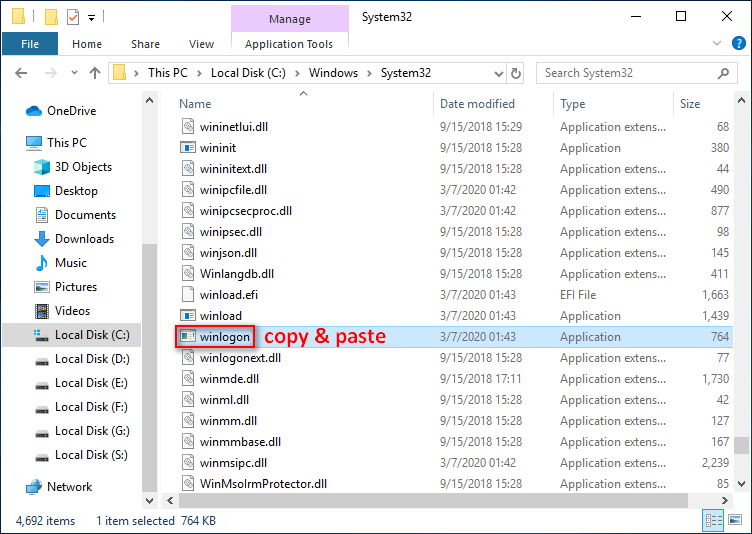The height and width of the screenshot is (534, 752).
Task: Click the horizontal scrollbar right arrow
Action: 725,500
